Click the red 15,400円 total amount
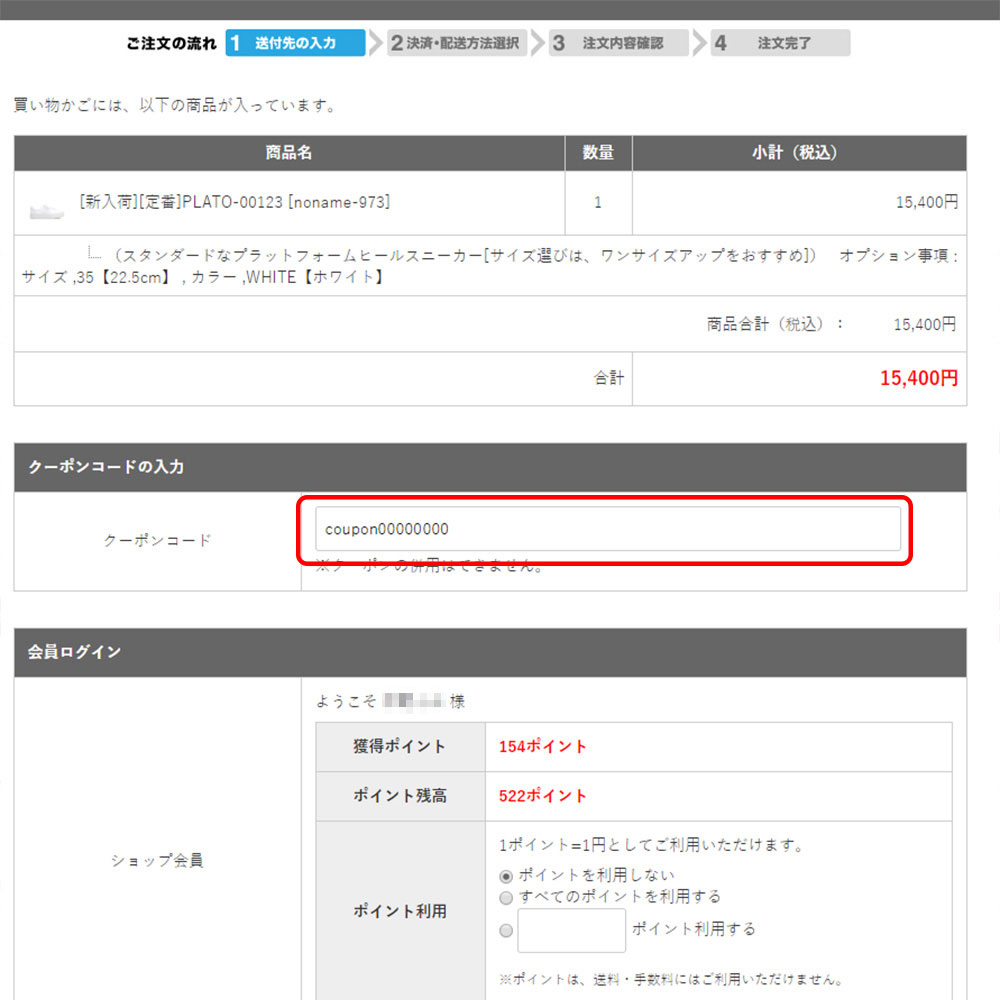 pyautogui.click(x=918, y=378)
